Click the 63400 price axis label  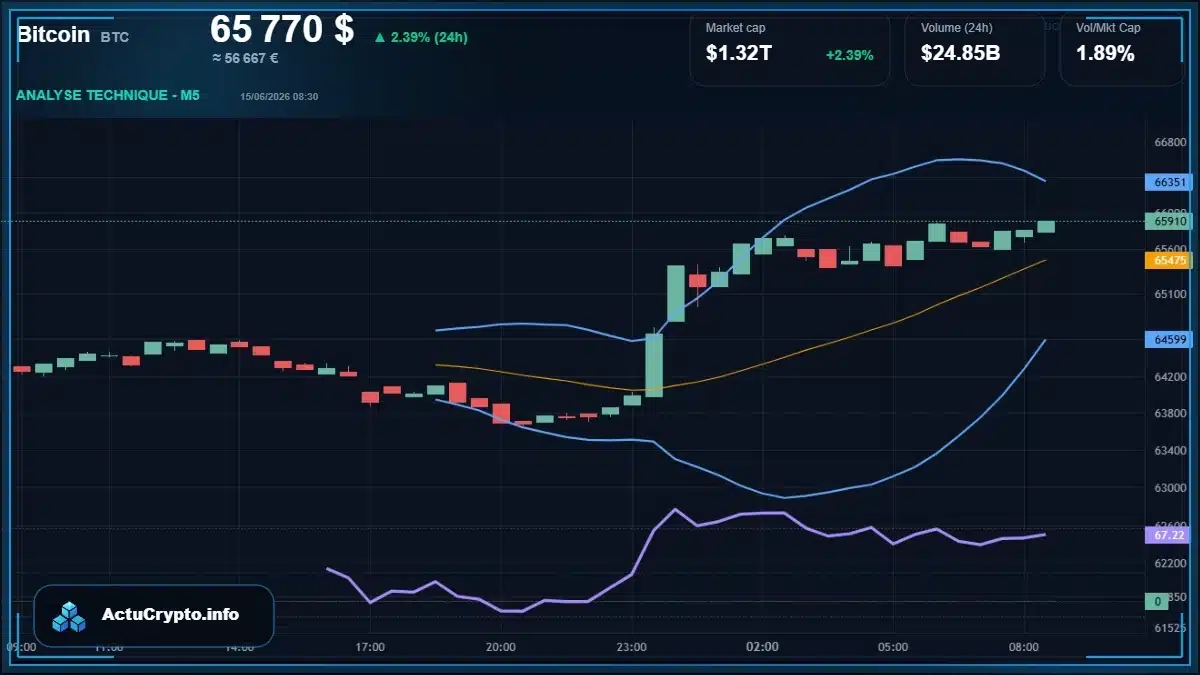click(x=1170, y=451)
